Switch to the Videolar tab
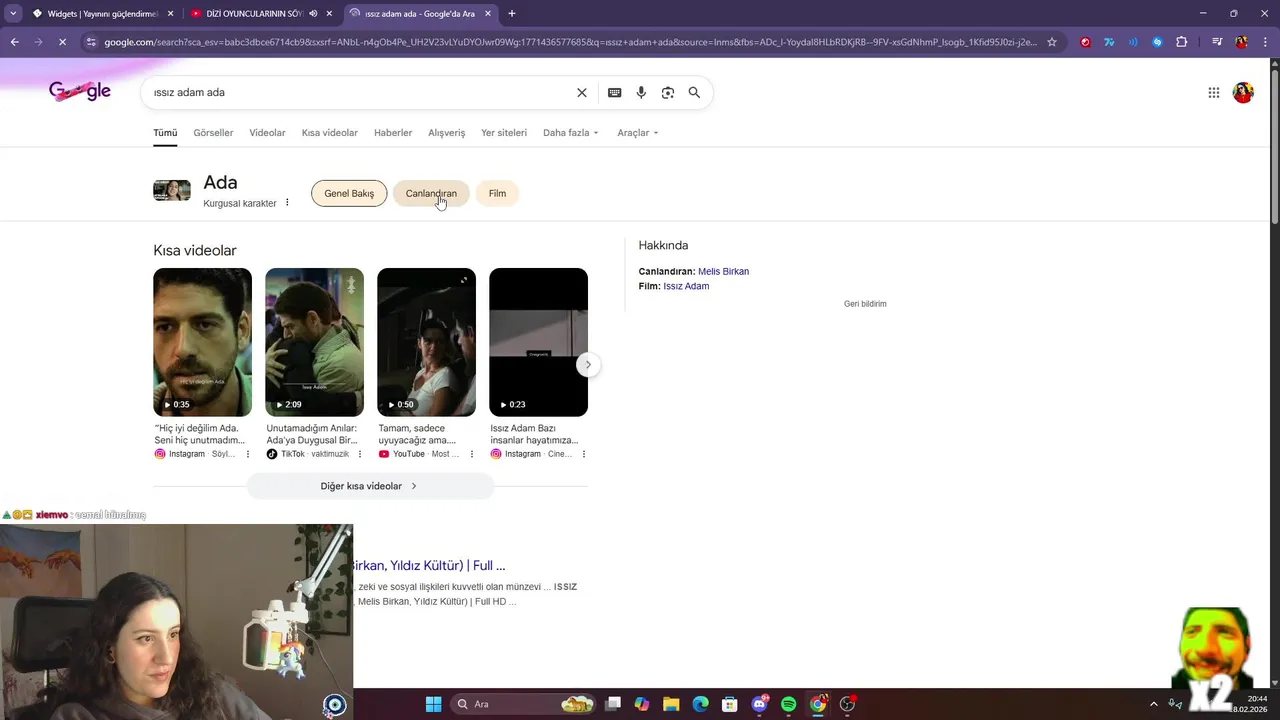The width and height of the screenshot is (1280, 720). (x=267, y=133)
